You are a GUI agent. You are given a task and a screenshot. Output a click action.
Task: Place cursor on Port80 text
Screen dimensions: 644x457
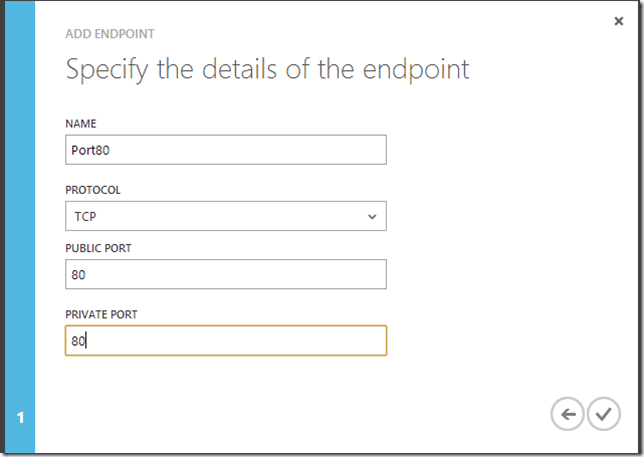tap(90, 150)
